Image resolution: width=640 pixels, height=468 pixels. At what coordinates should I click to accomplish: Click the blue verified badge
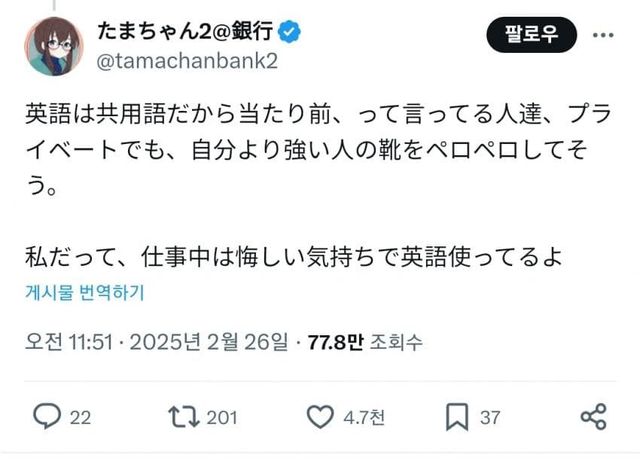click(291, 33)
